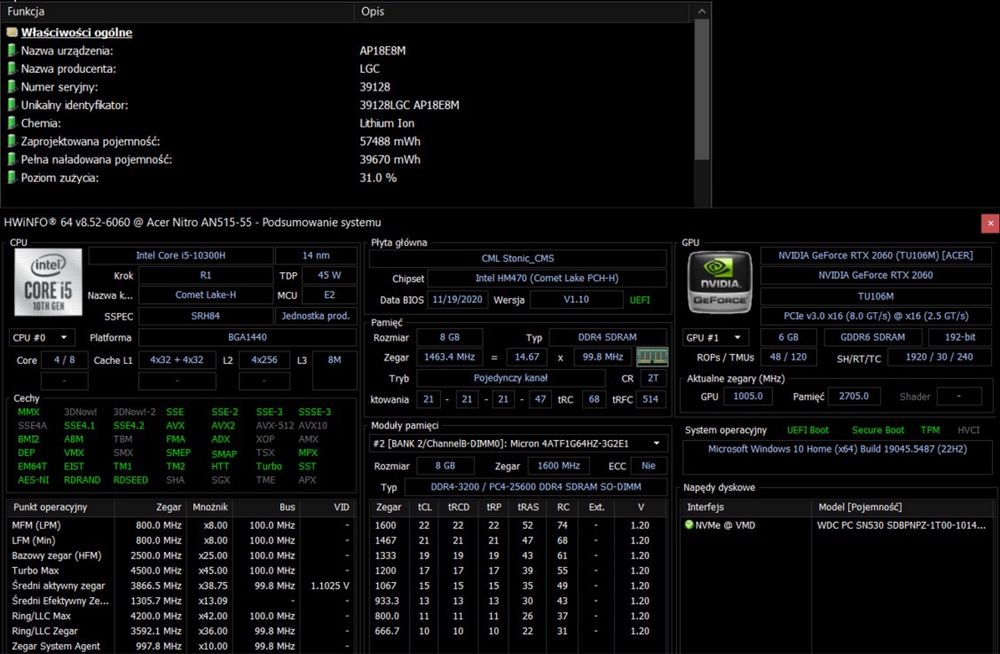Click the green memory module icon
Screen dimensions: 1000x654
(652, 357)
